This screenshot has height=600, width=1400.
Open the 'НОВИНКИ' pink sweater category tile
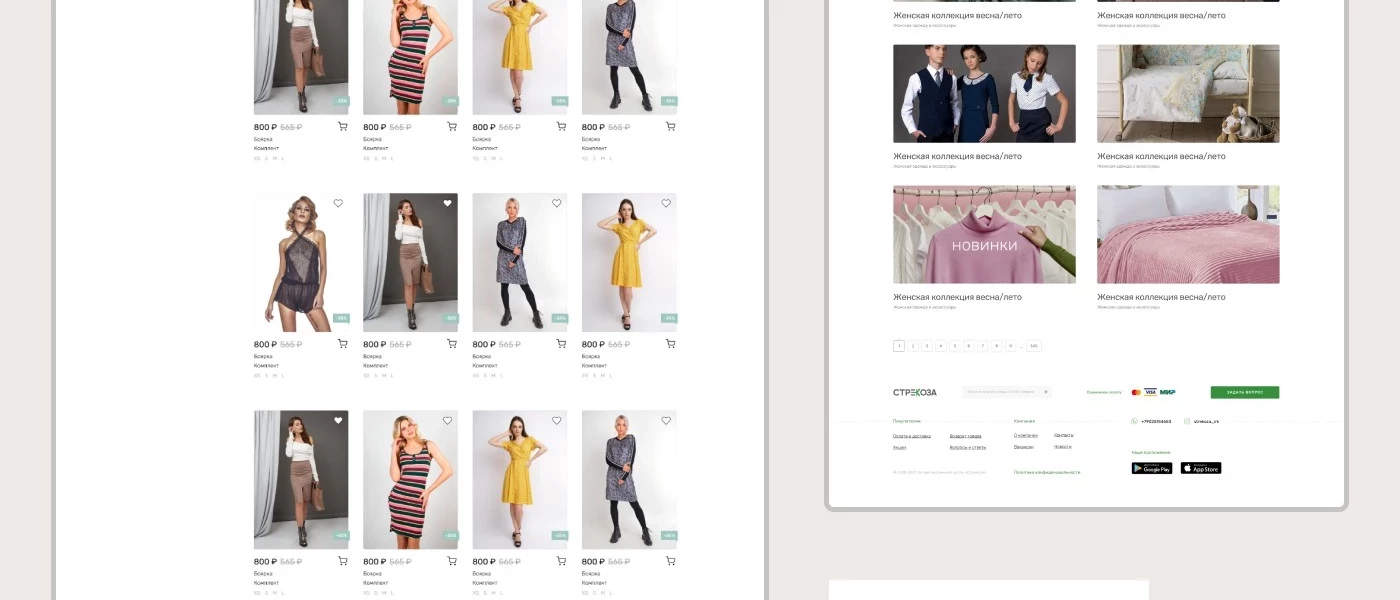pos(984,234)
